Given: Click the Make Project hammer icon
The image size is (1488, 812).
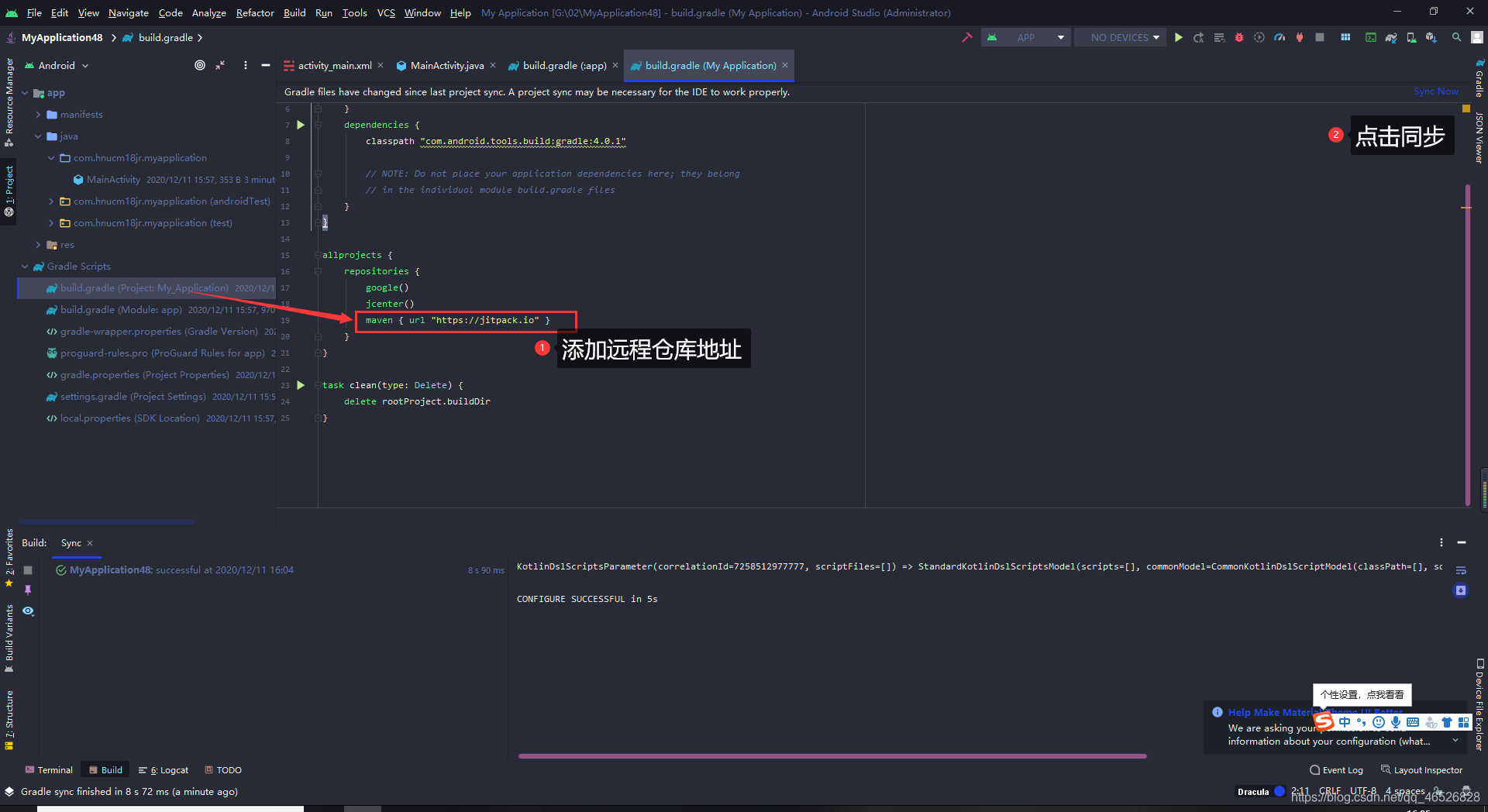Looking at the screenshot, I should (967, 37).
